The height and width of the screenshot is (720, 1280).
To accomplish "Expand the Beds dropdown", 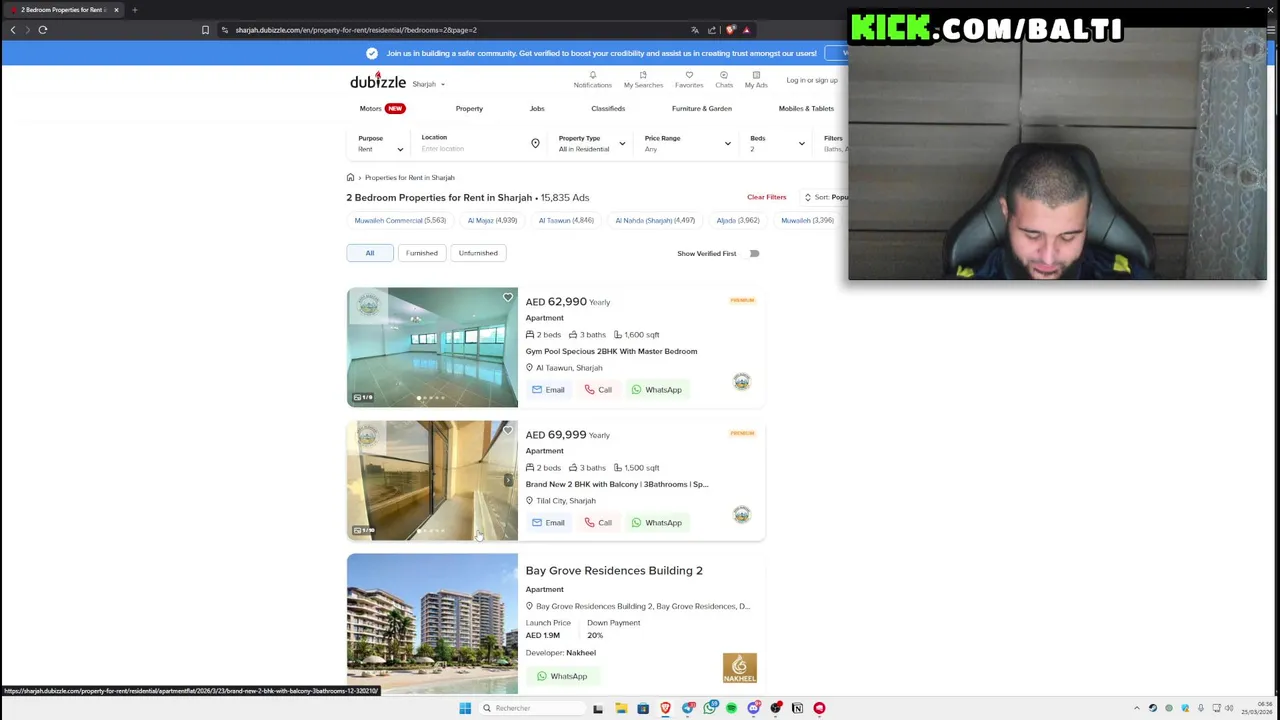I will [x=777, y=144].
